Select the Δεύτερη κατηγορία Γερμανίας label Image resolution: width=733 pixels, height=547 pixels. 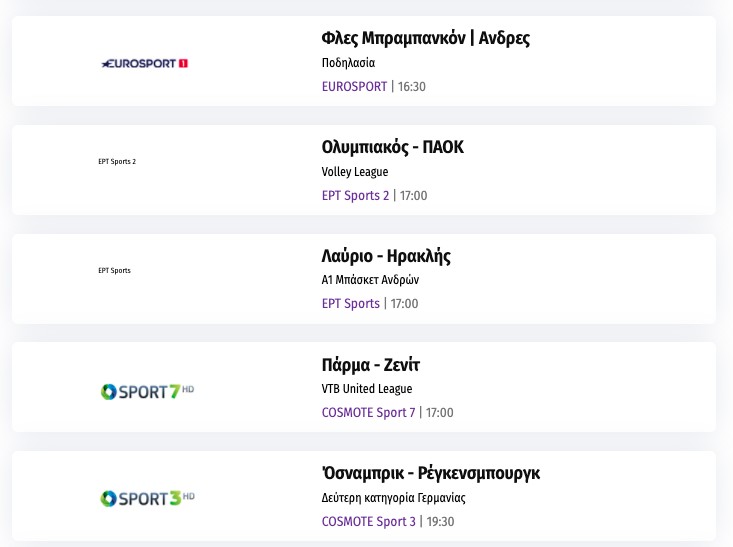(393, 498)
